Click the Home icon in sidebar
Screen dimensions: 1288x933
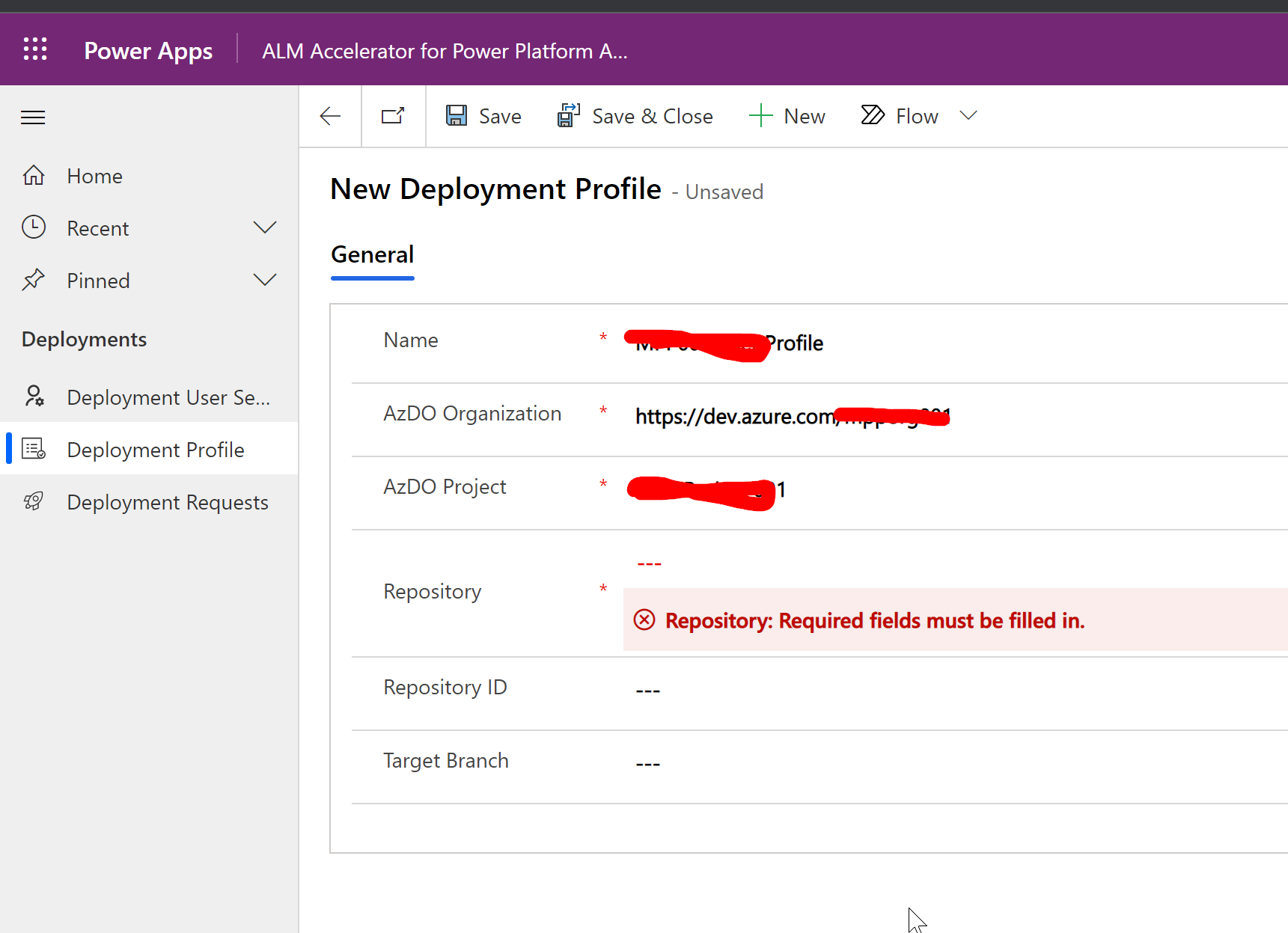(34, 175)
